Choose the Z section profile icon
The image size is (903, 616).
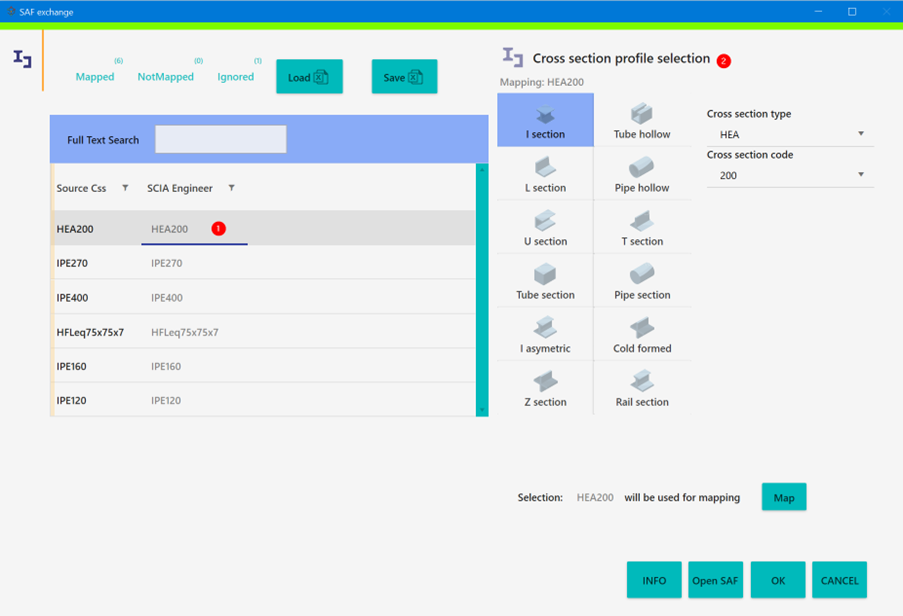click(x=545, y=388)
